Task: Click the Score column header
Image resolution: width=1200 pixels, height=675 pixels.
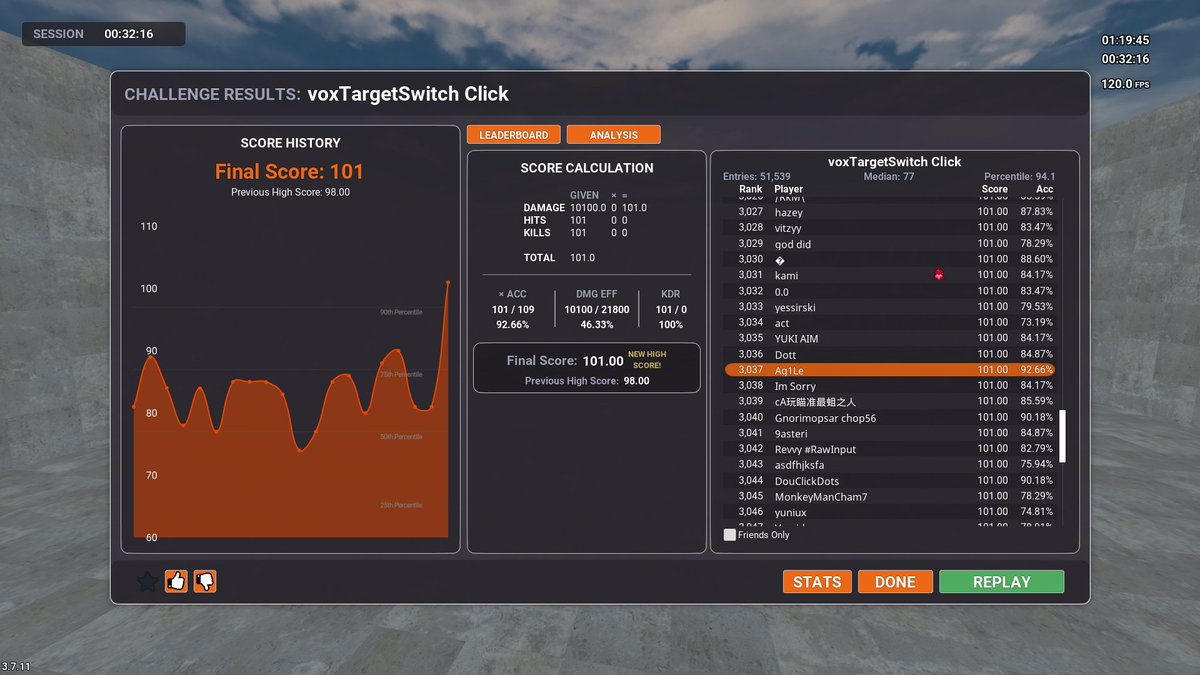Action: tap(994, 189)
